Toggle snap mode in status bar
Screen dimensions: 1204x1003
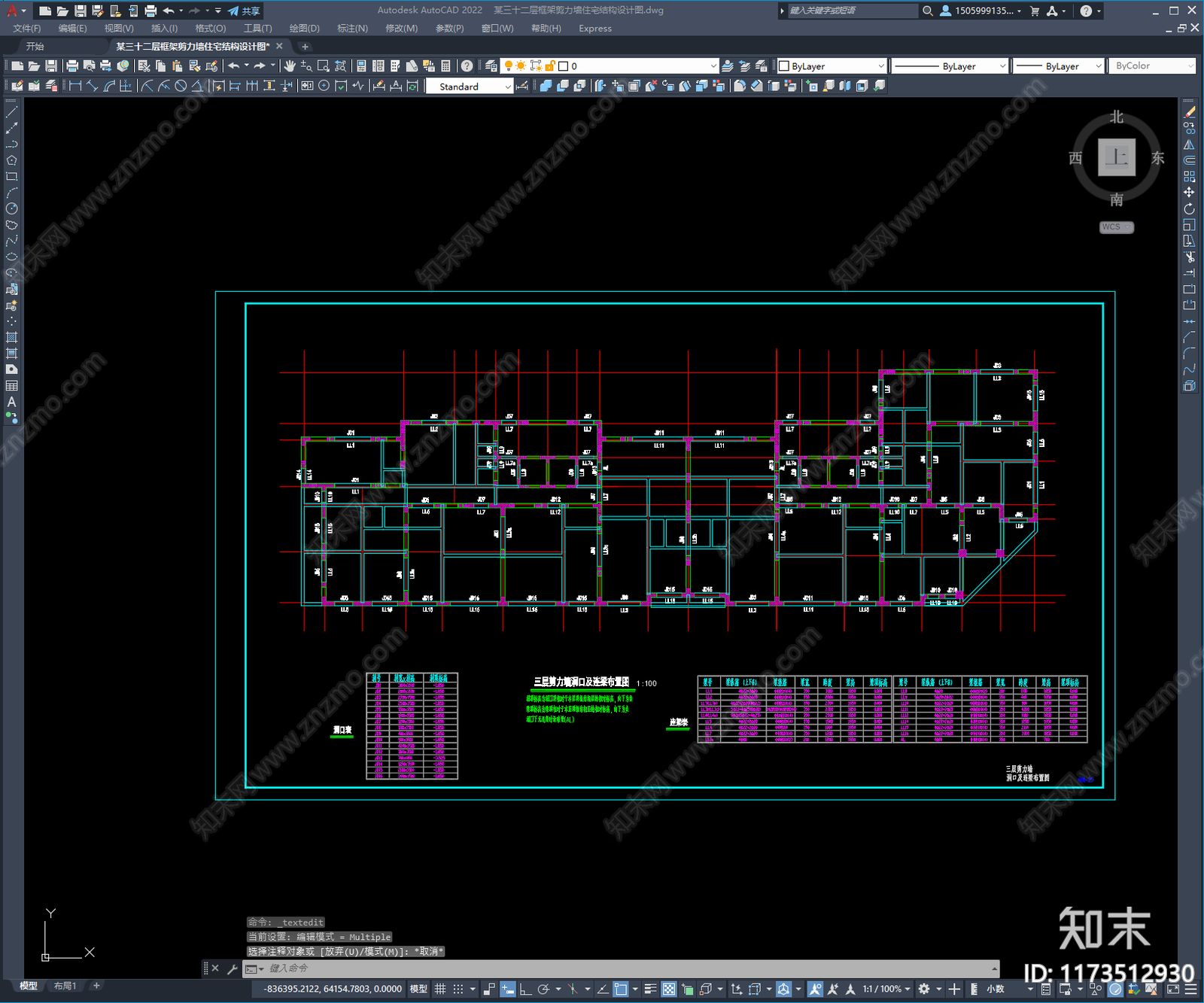pos(458,989)
